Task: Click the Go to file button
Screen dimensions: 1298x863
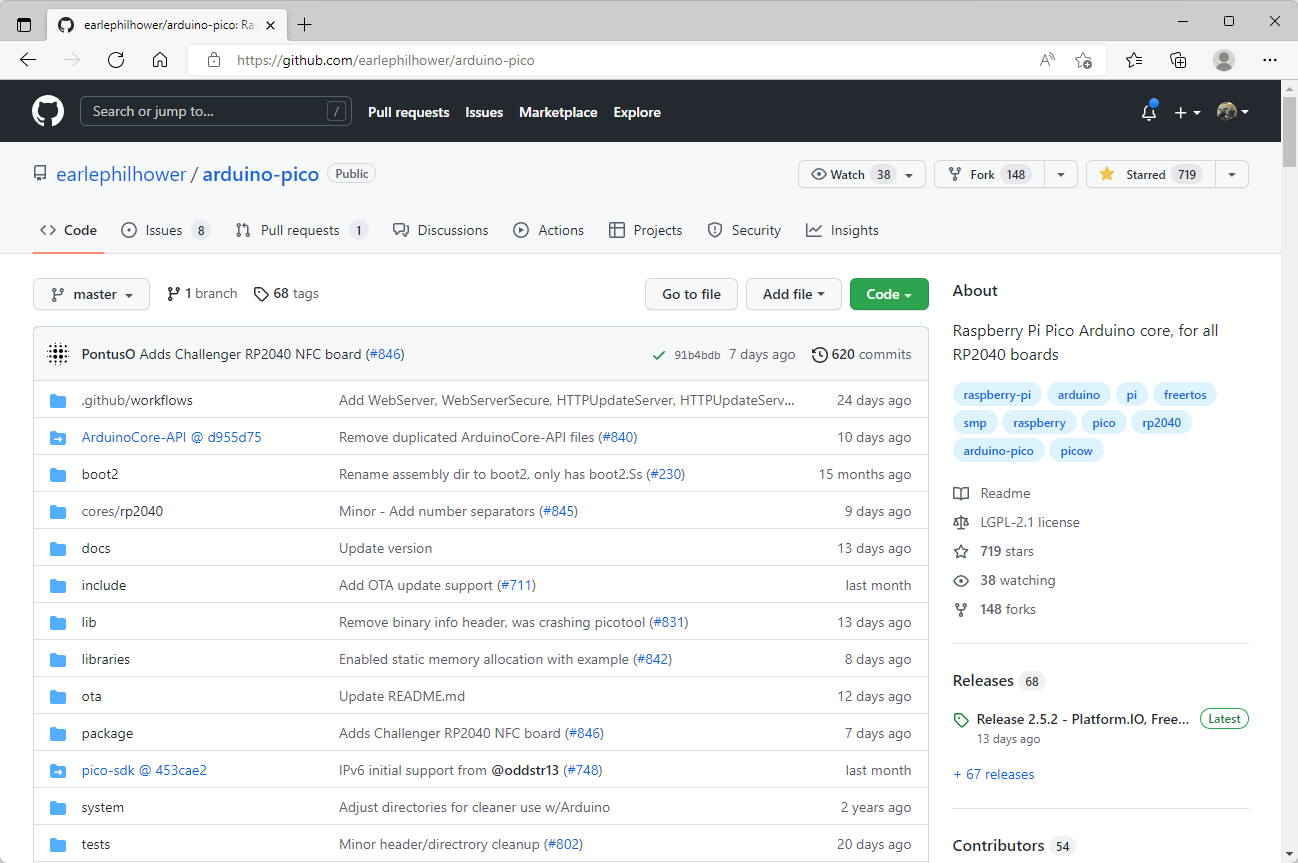Action: (x=691, y=294)
